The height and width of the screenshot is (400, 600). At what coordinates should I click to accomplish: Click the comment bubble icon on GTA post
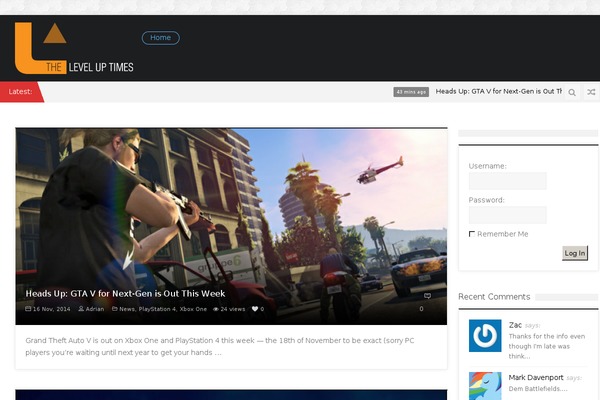click(427, 296)
